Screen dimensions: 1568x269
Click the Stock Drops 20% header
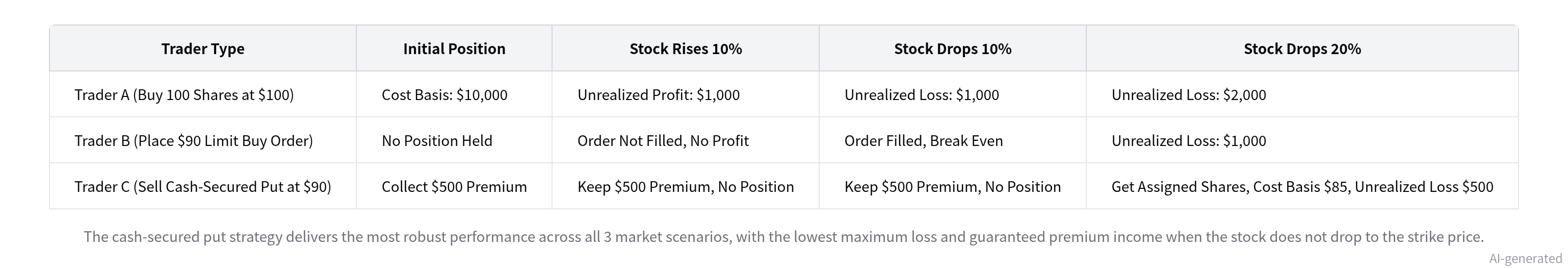coord(1302,49)
